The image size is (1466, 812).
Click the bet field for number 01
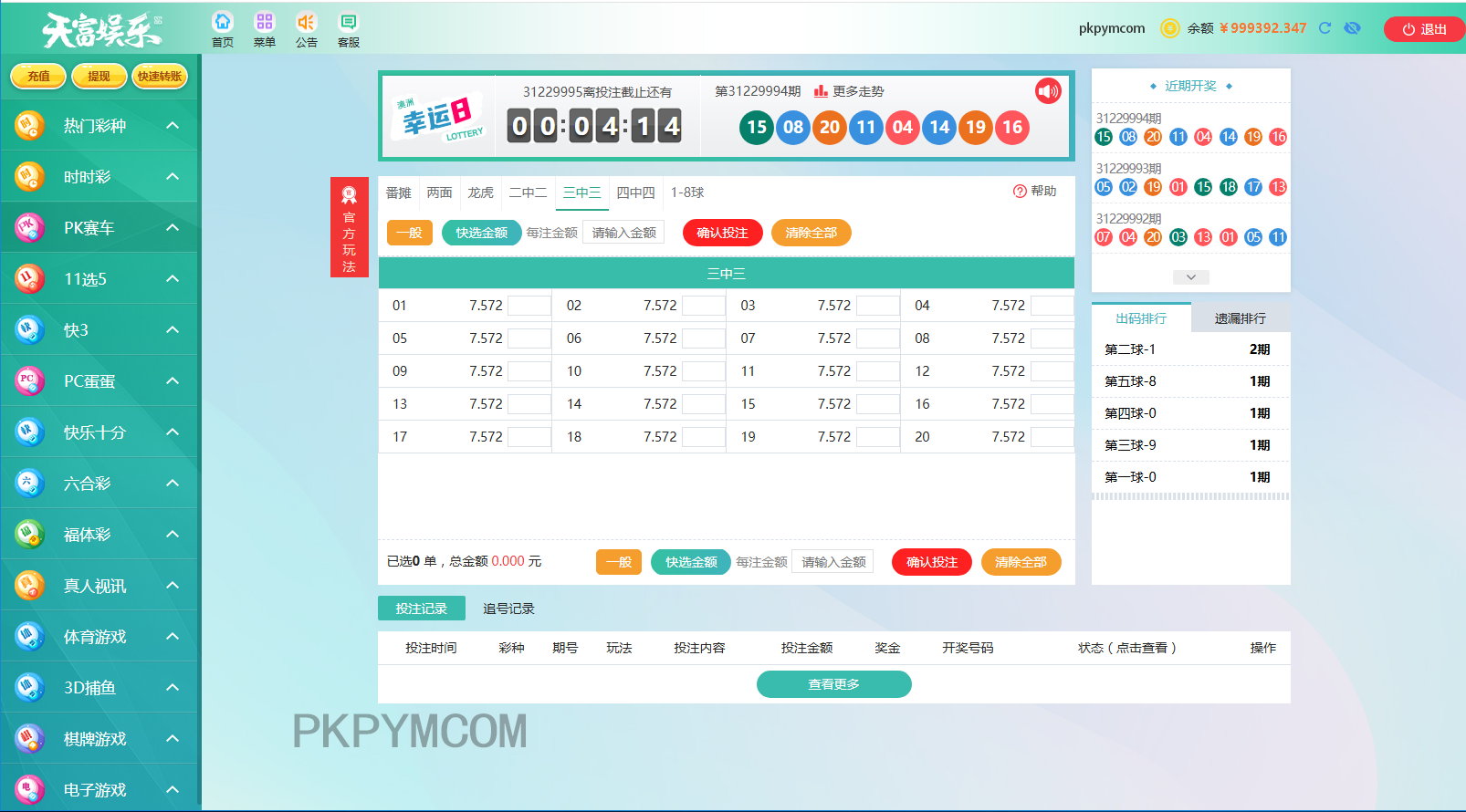coord(529,306)
